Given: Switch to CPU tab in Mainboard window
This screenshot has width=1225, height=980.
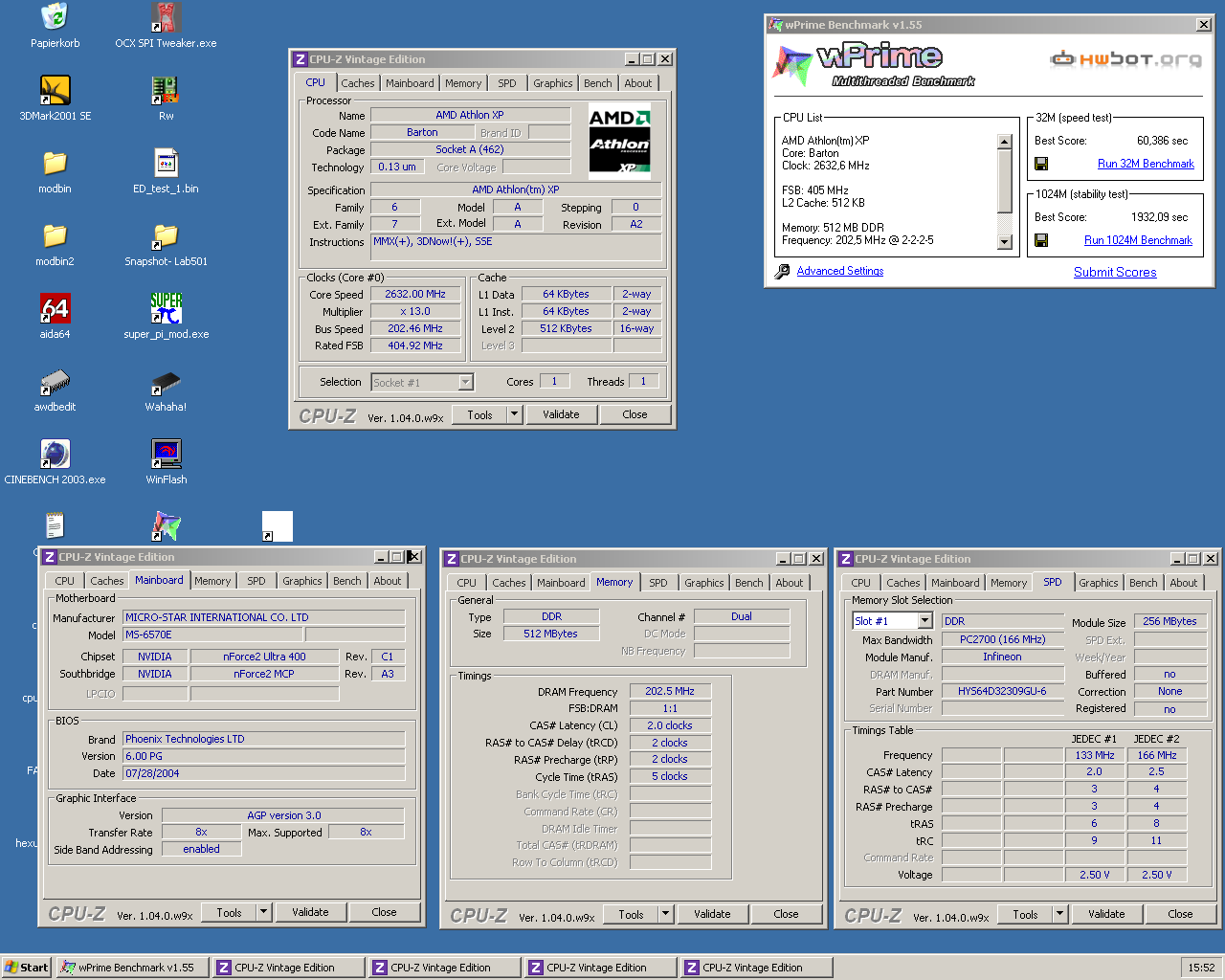Looking at the screenshot, I should coord(64,581).
